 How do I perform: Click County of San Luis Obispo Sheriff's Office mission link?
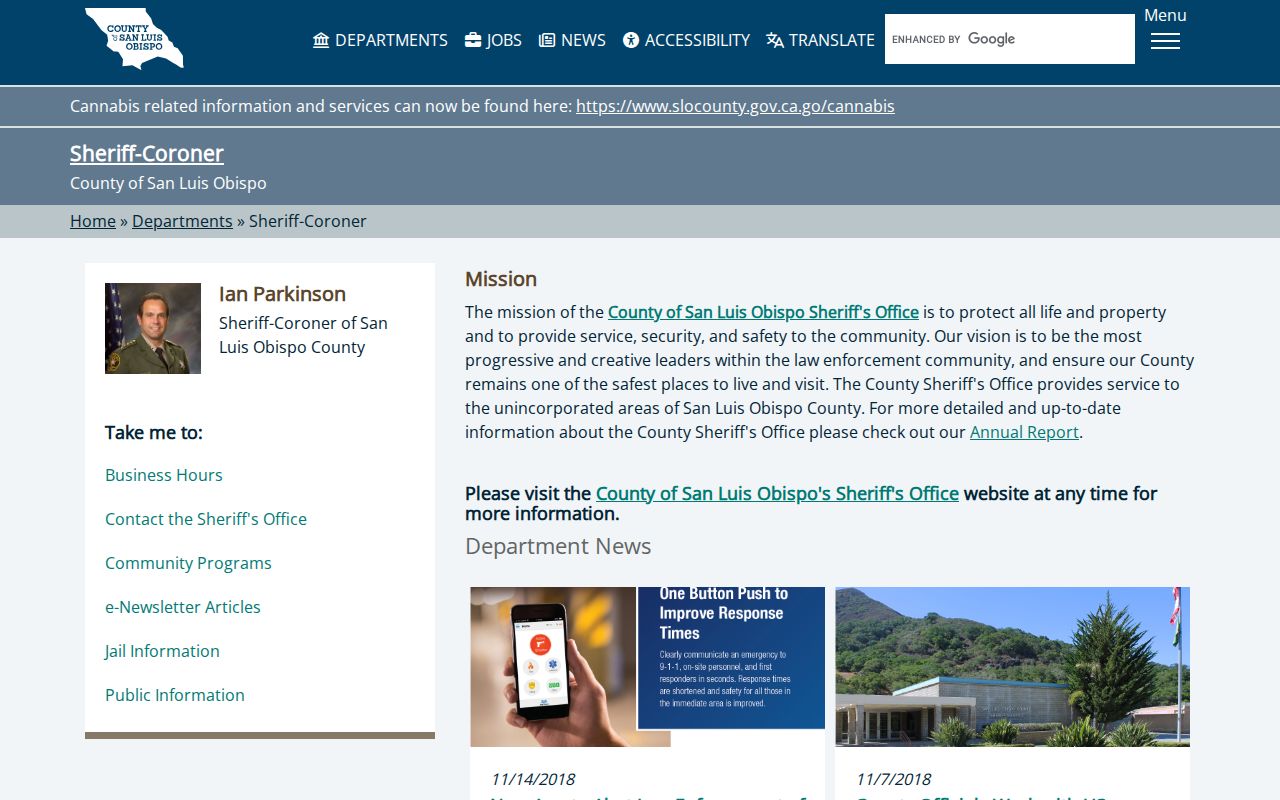pyautogui.click(x=763, y=312)
